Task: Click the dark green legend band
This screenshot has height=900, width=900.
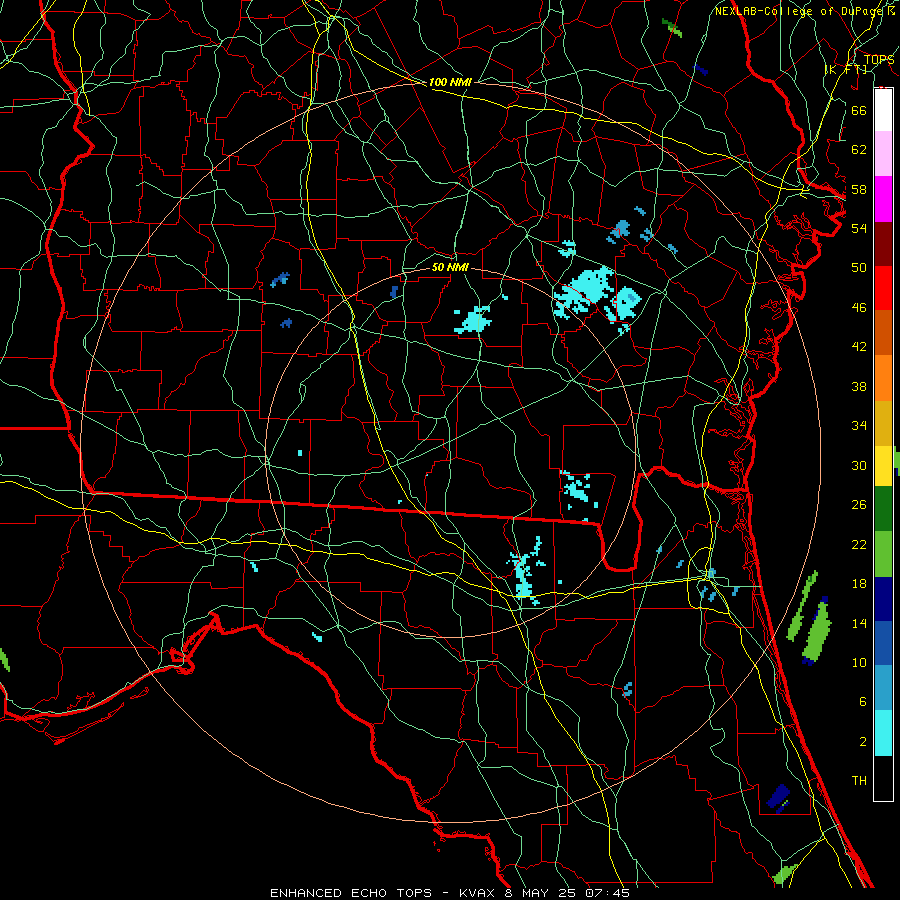Action: pyautogui.click(x=883, y=509)
